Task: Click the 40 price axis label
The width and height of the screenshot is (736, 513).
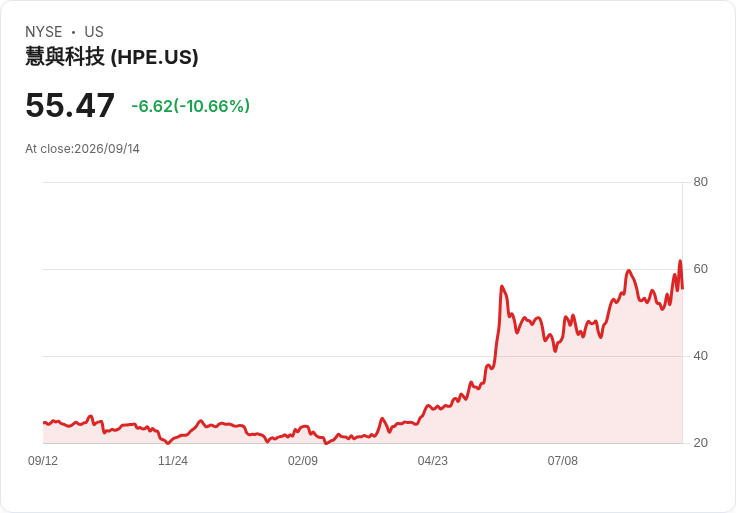Action: click(700, 356)
